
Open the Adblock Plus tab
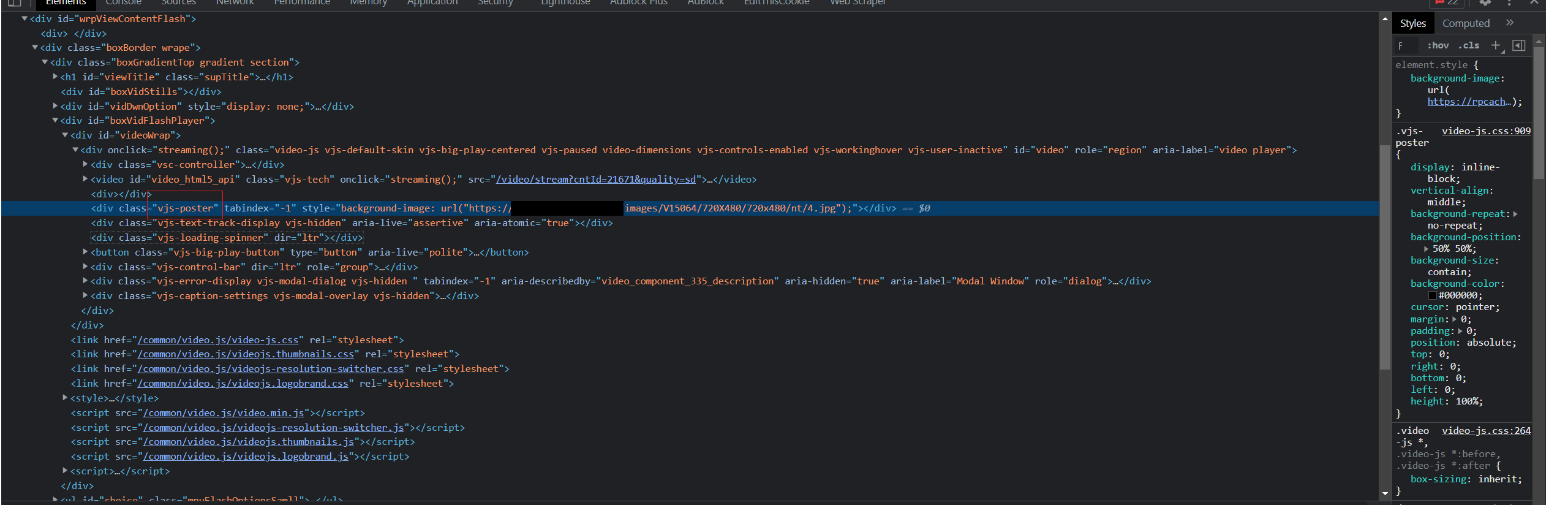click(639, 2)
